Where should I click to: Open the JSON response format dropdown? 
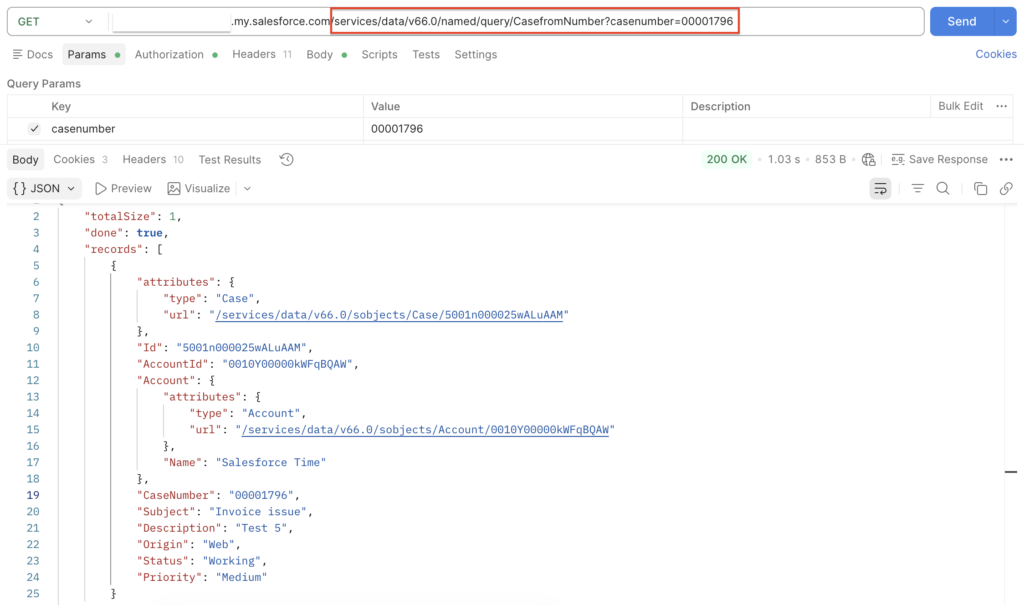tap(44, 188)
